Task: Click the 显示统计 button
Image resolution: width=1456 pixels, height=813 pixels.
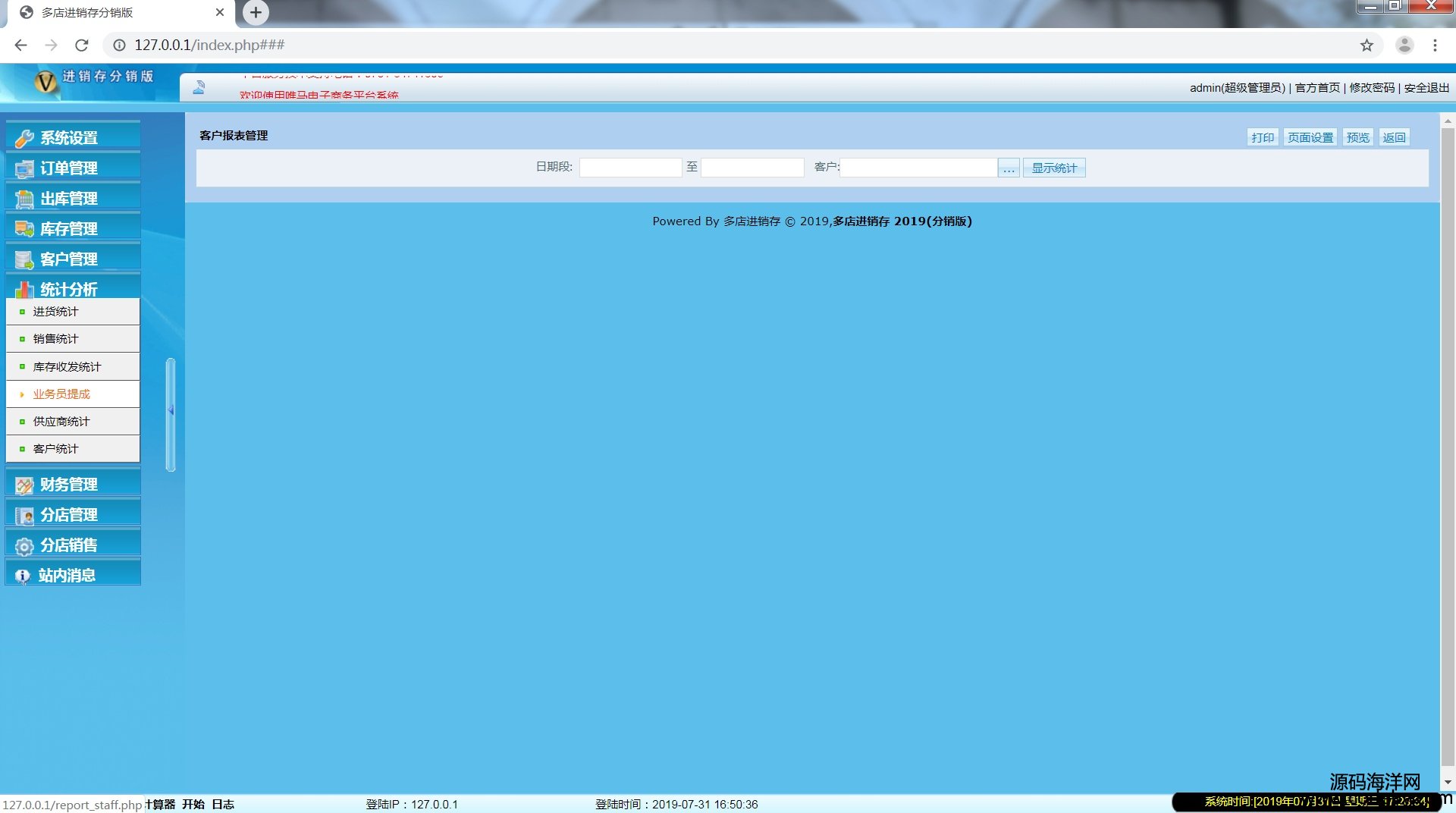Action: coord(1053,168)
